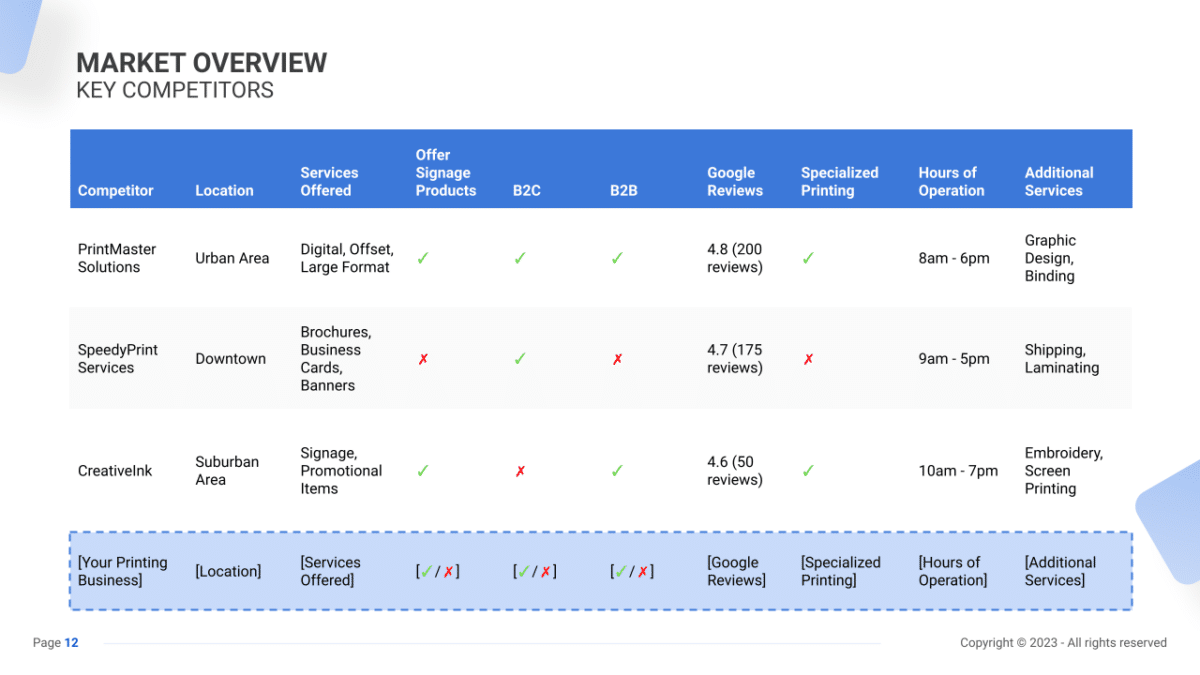Select the green checkmark in CreativeInk B2B column

click(617, 470)
